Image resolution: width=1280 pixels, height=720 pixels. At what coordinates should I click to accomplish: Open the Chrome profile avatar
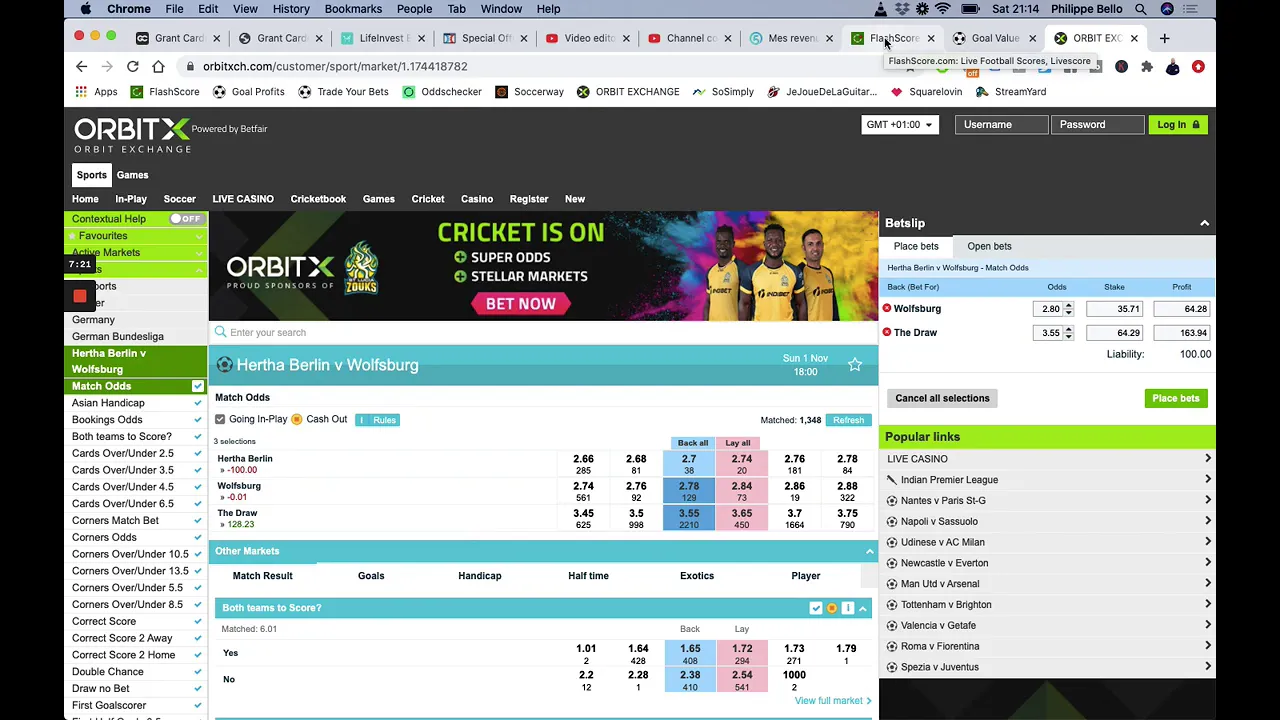pyautogui.click(x=1173, y=67)
